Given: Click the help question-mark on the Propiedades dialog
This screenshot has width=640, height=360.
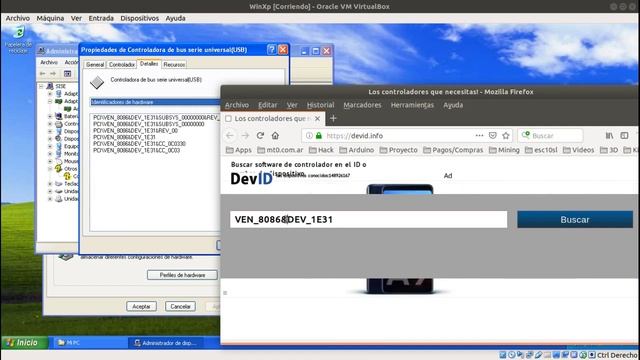Looking at the screenshot, I should (x=271, y=50).
